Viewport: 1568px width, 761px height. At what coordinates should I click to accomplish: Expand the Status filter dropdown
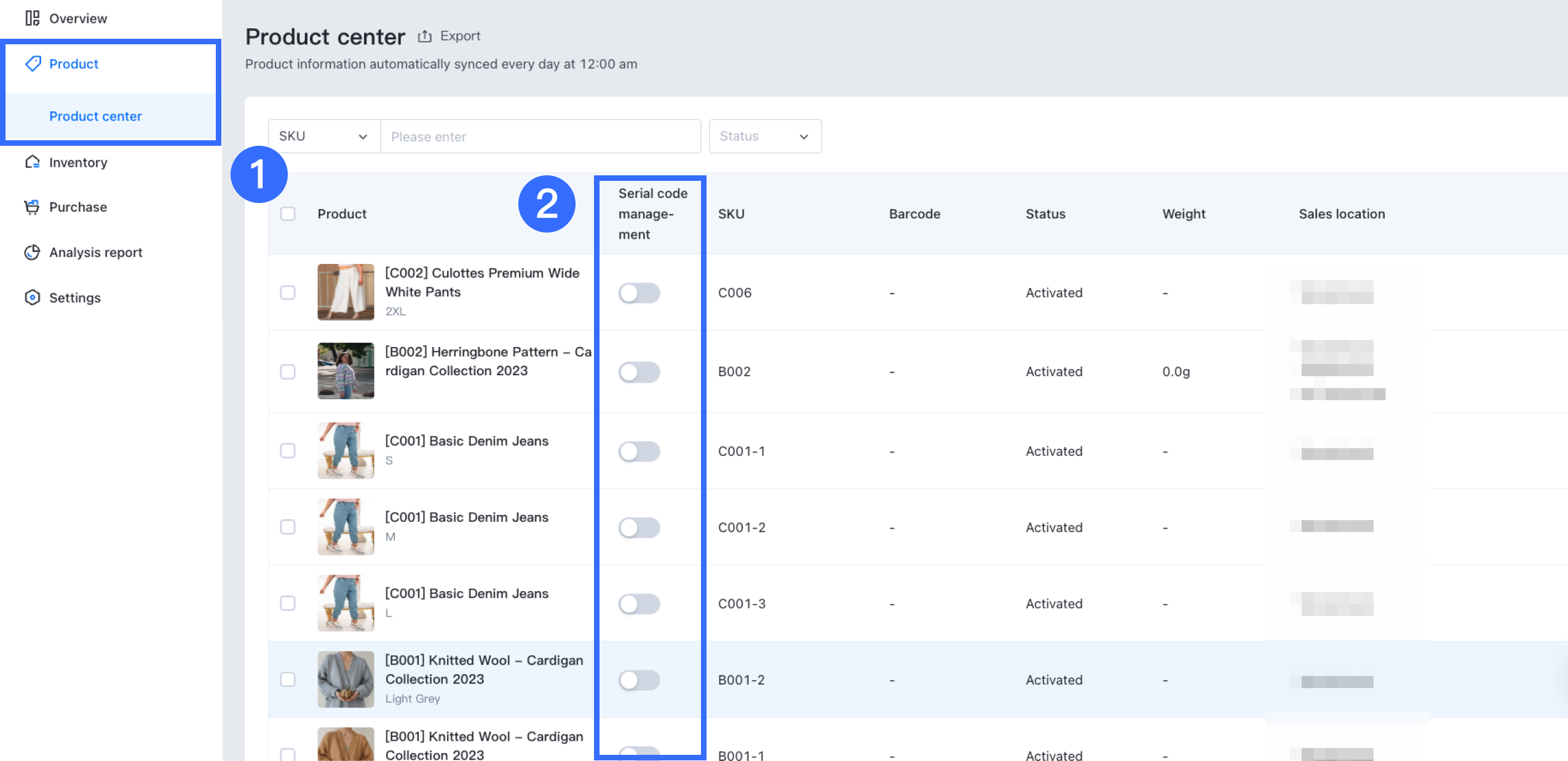click(764, 137)
